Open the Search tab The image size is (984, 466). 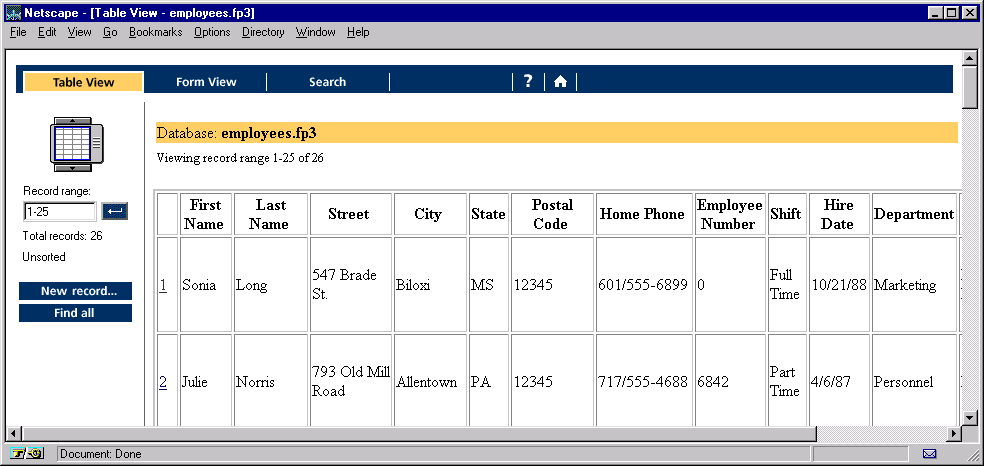(327, 82)
